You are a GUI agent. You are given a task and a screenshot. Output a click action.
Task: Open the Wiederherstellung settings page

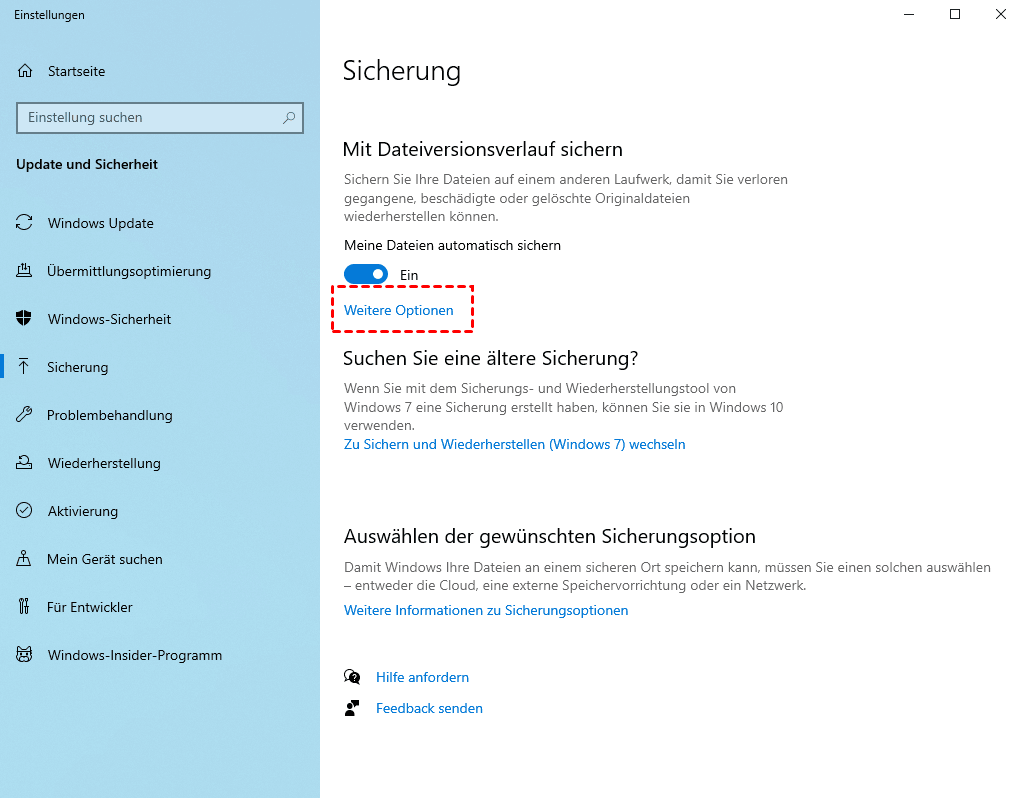pos(103,463)
